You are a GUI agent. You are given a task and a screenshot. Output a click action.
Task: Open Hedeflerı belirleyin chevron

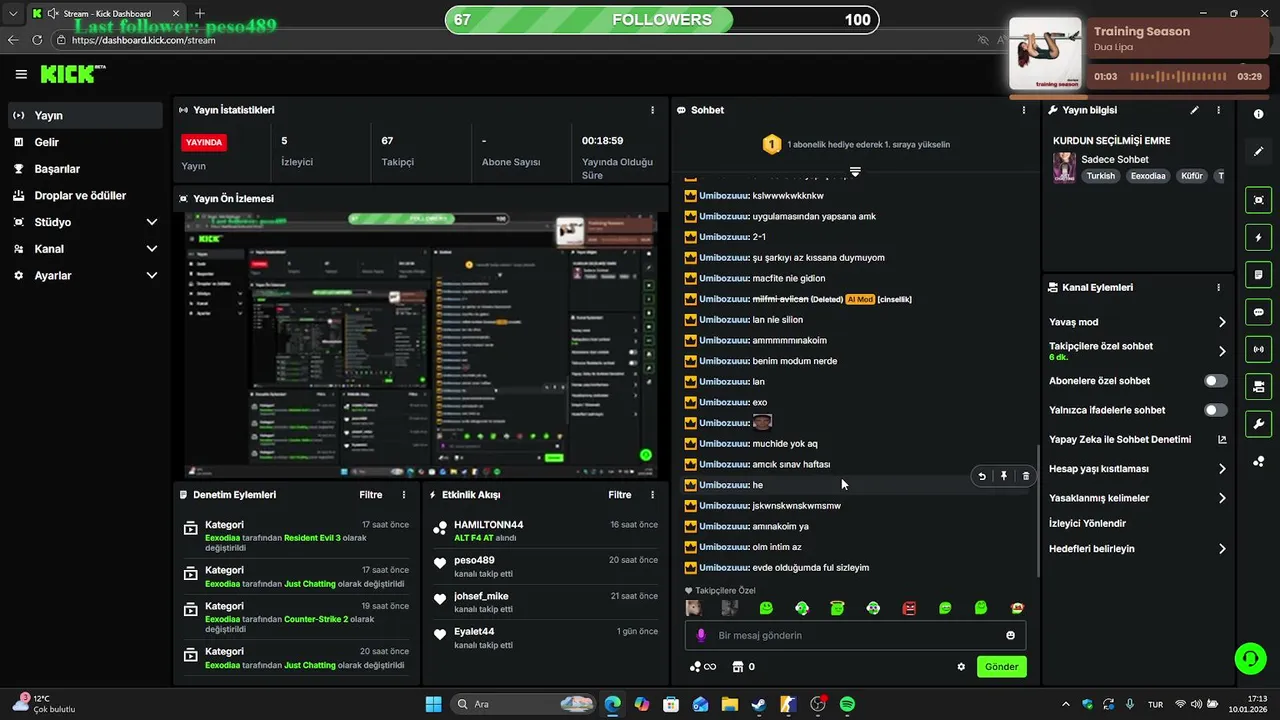click(x=1222, y=549)
